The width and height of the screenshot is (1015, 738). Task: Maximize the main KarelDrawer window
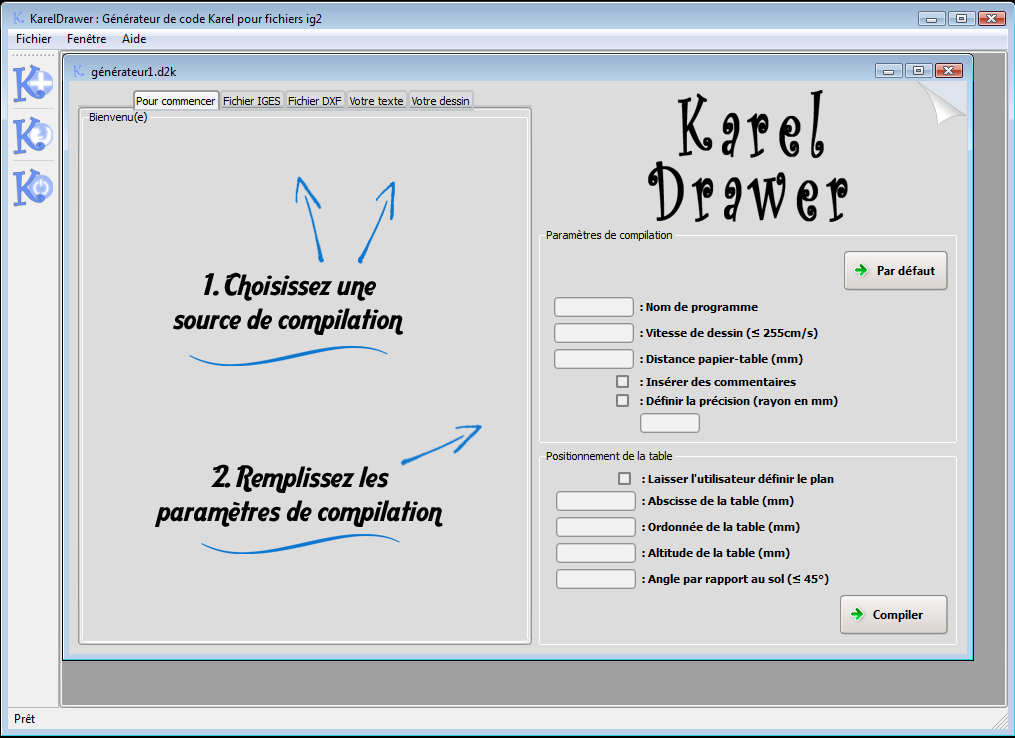tap(961, 19)
